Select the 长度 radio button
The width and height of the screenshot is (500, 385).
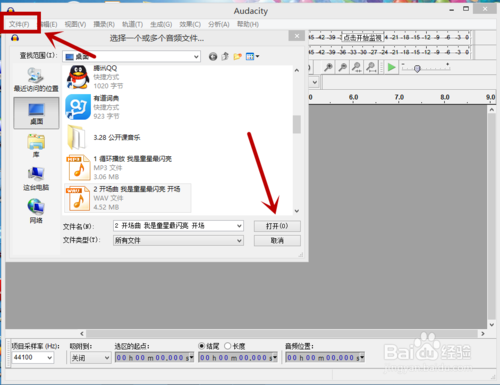[228, 346]
